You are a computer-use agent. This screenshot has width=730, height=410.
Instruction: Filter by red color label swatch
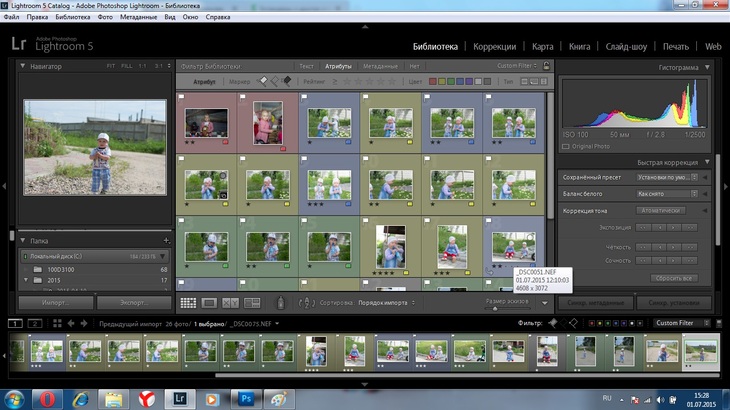pyautogui.click(x=433, y=81)
